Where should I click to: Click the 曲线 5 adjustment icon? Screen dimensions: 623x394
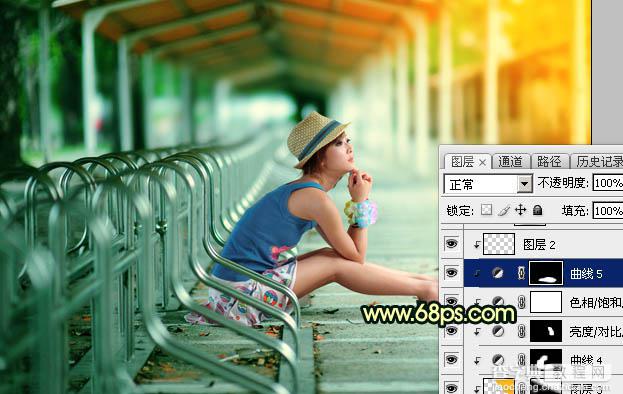(498, 273)
